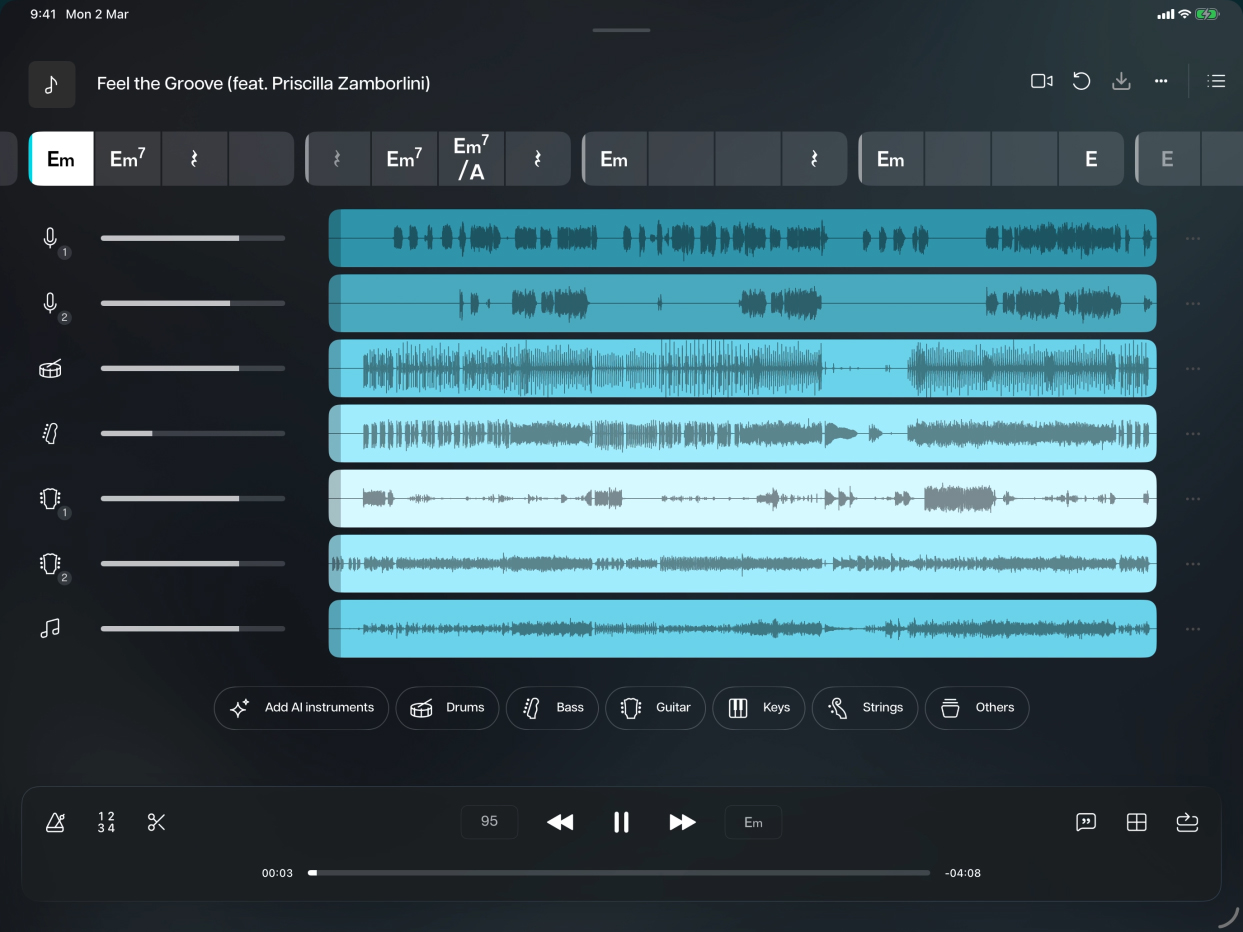This screenshot has height=932, width=1243.
Task: Open the Guitar instrument category
Action: [655, 708]
